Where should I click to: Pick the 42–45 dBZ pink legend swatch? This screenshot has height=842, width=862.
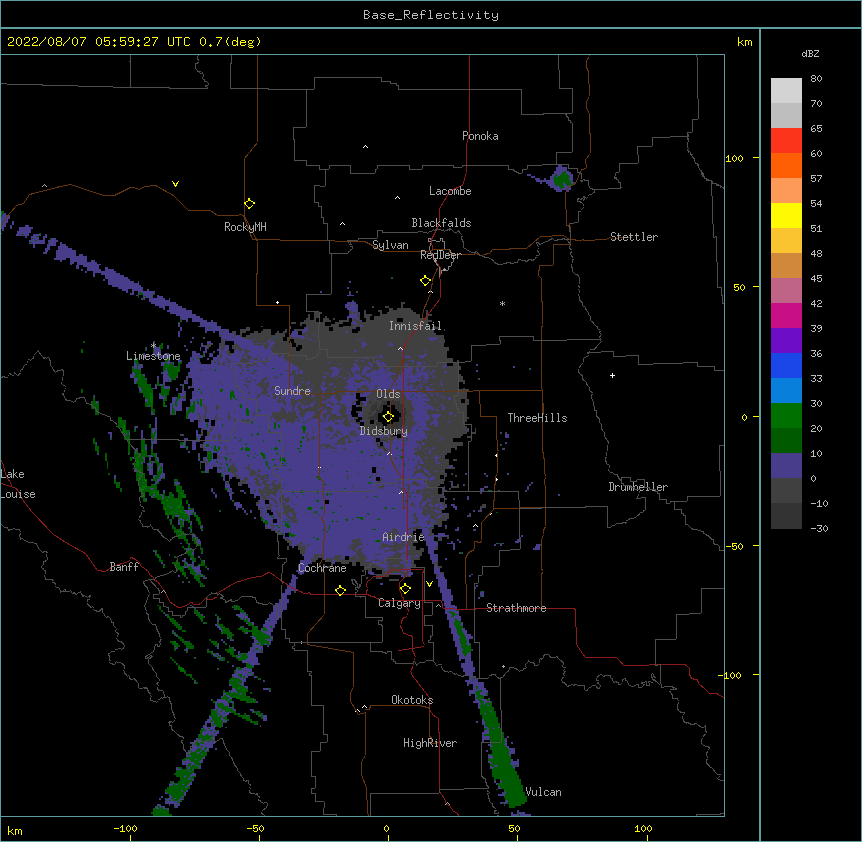[786, 291]
